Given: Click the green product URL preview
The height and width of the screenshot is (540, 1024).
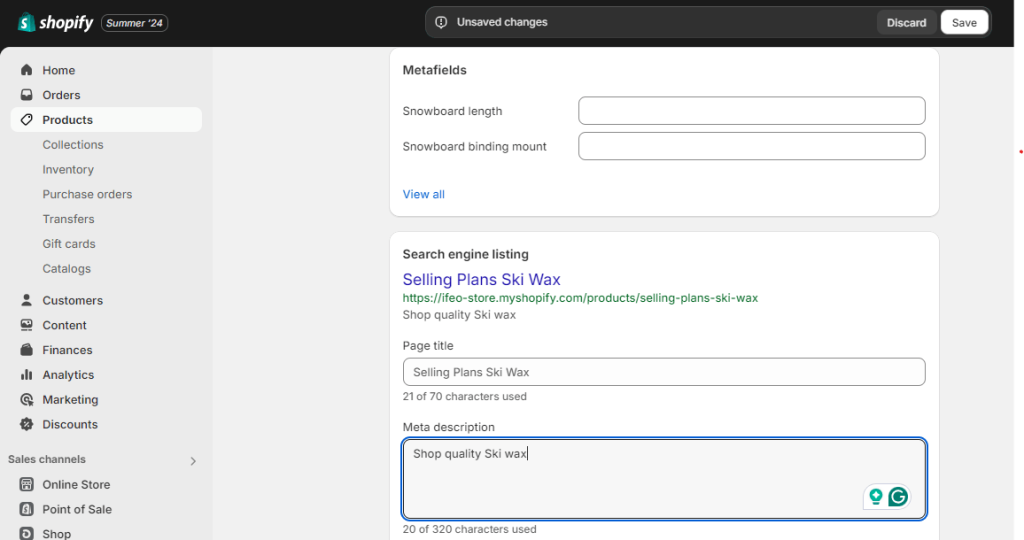Looking at the screenshot, I should [x=580, y=298].
